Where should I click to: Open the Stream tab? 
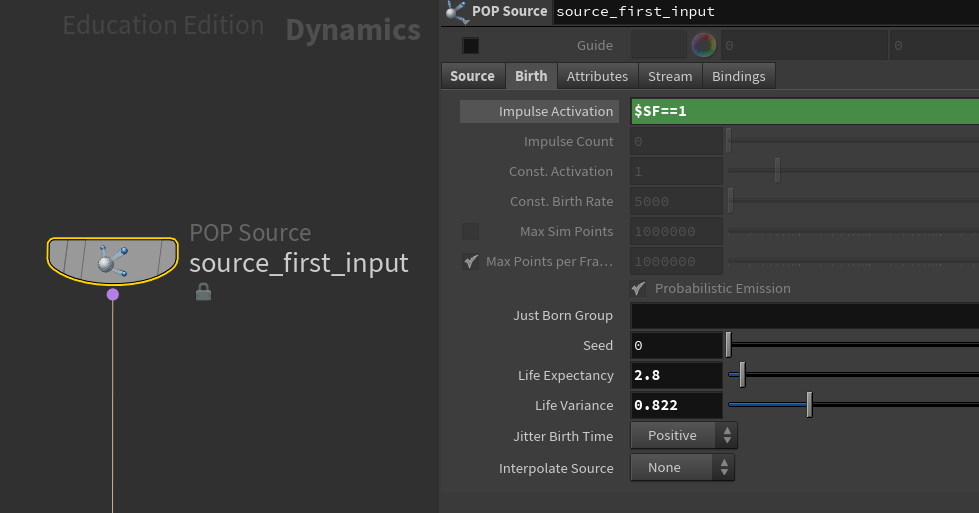(x=670, y=76)
